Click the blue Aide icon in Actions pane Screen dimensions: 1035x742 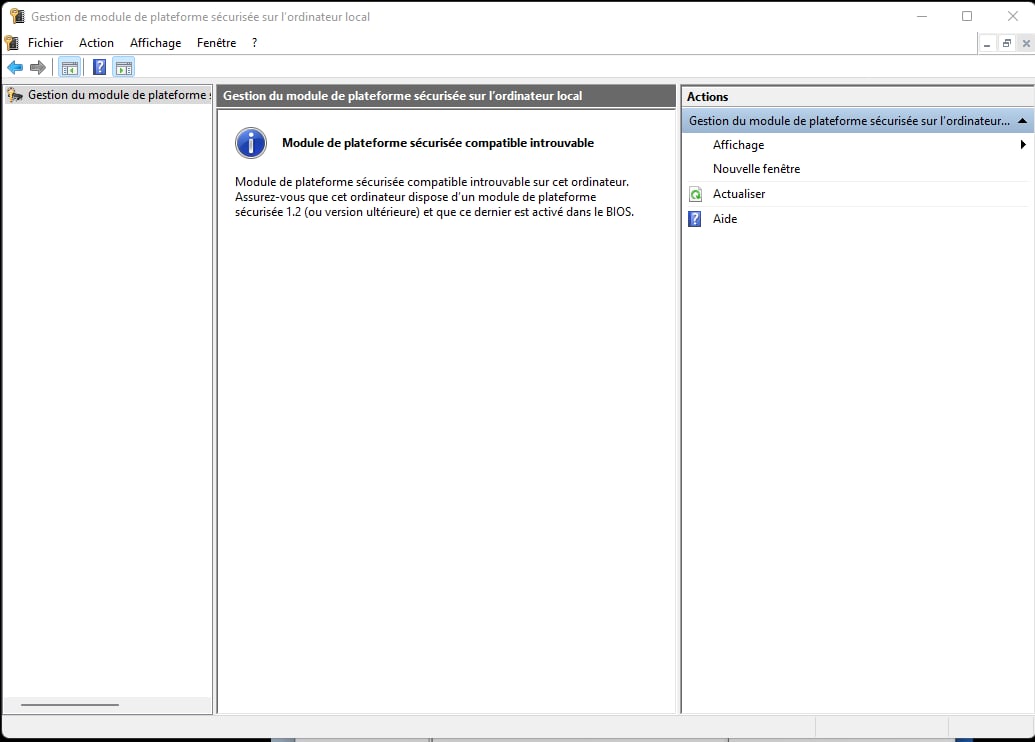(695, 219)
